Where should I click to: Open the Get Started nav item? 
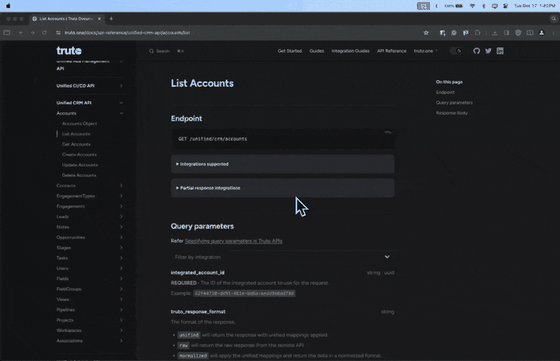[290, 51]
